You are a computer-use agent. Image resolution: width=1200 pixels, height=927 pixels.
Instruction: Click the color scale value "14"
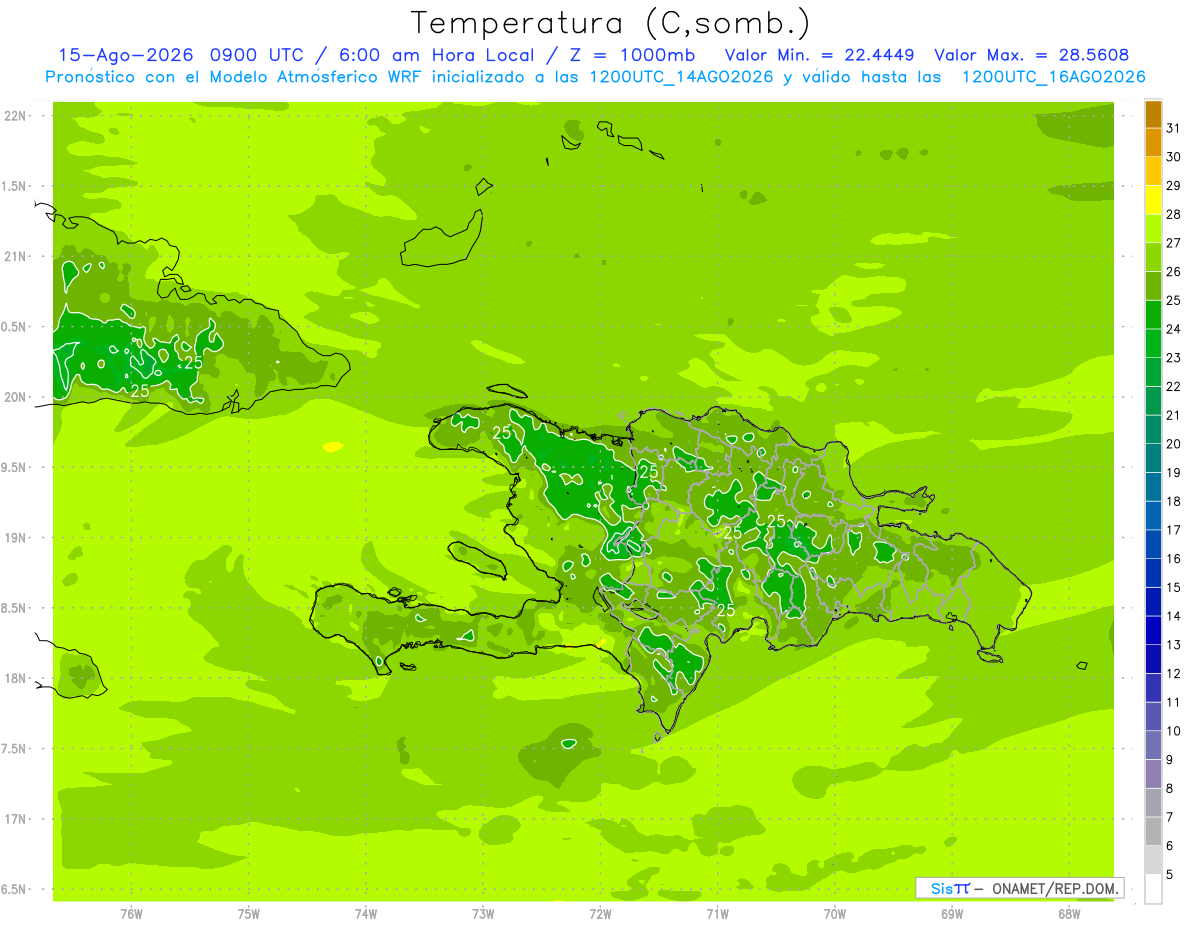point(1173,616)
